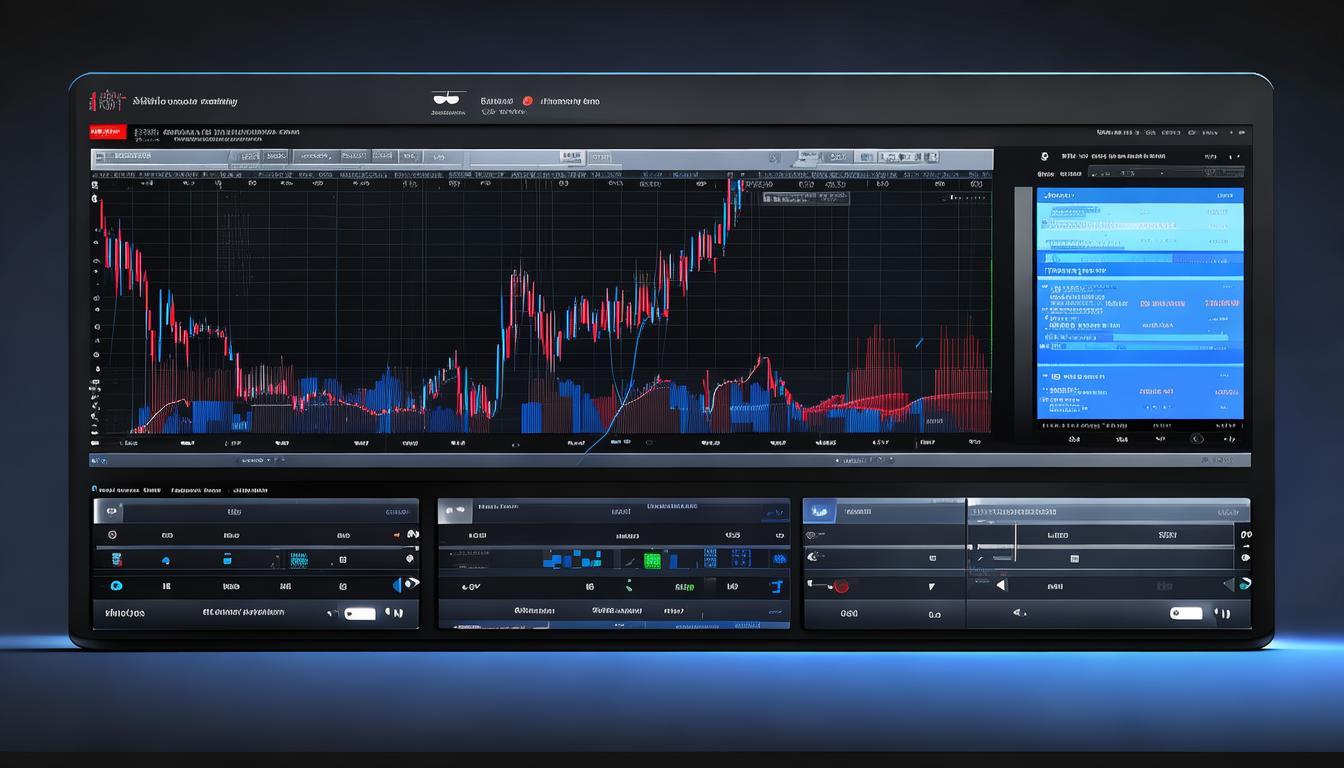Click the blue header icon of bottom-right panel
1344x768 pixels.
820,511
